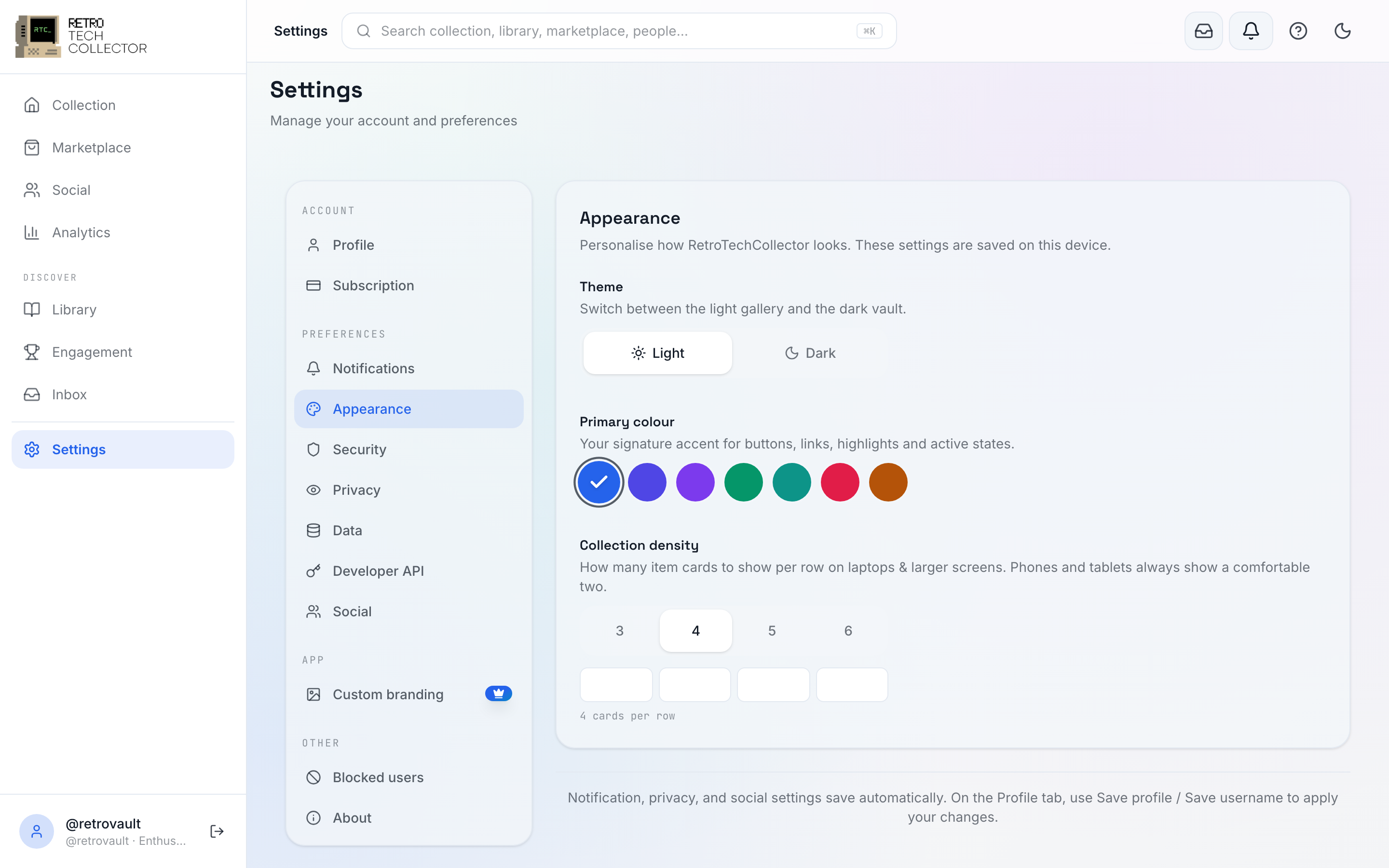The width and height of the screenshot is (1389, 868).
Task: Click the '4 cards per row' caption
Action: (627, 716)
